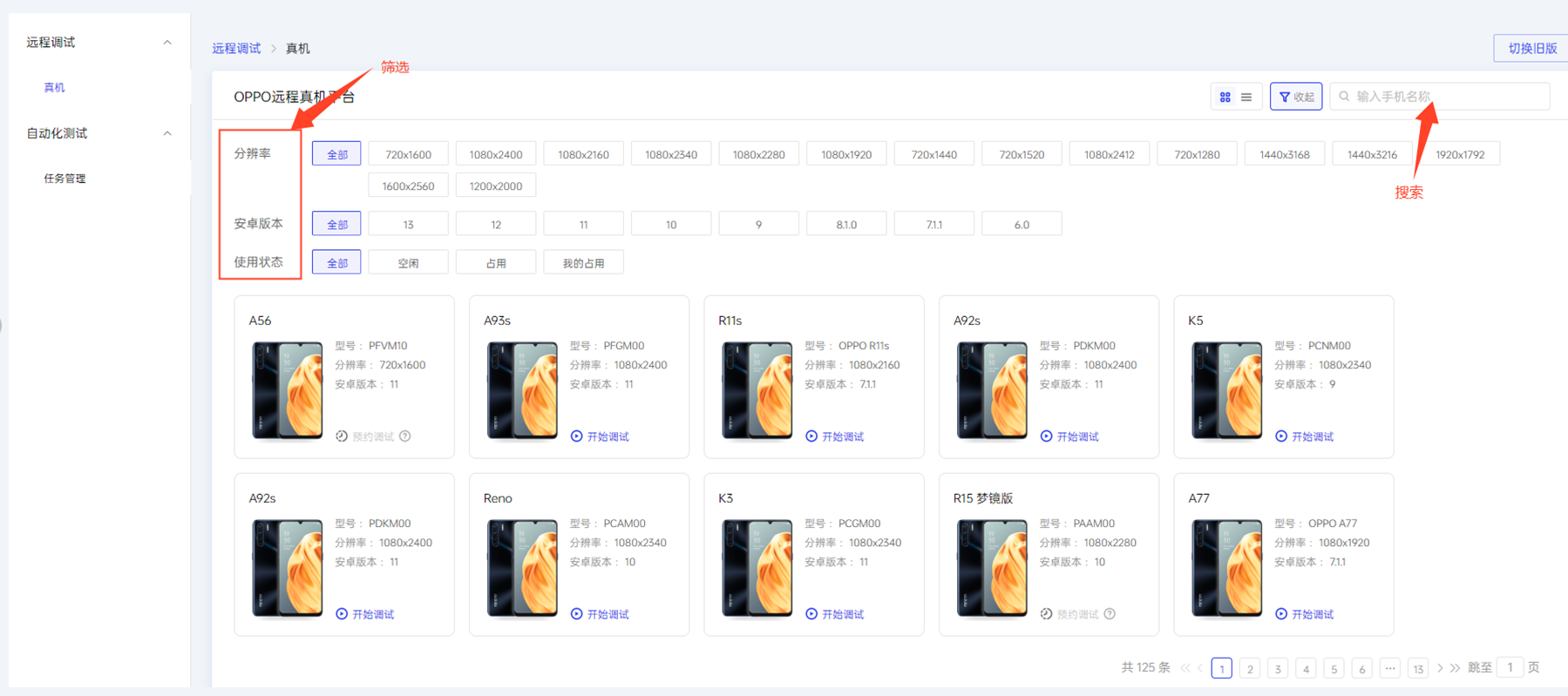
Task: Click the help icon on A56 card
Action: click(x=405, y=436)
